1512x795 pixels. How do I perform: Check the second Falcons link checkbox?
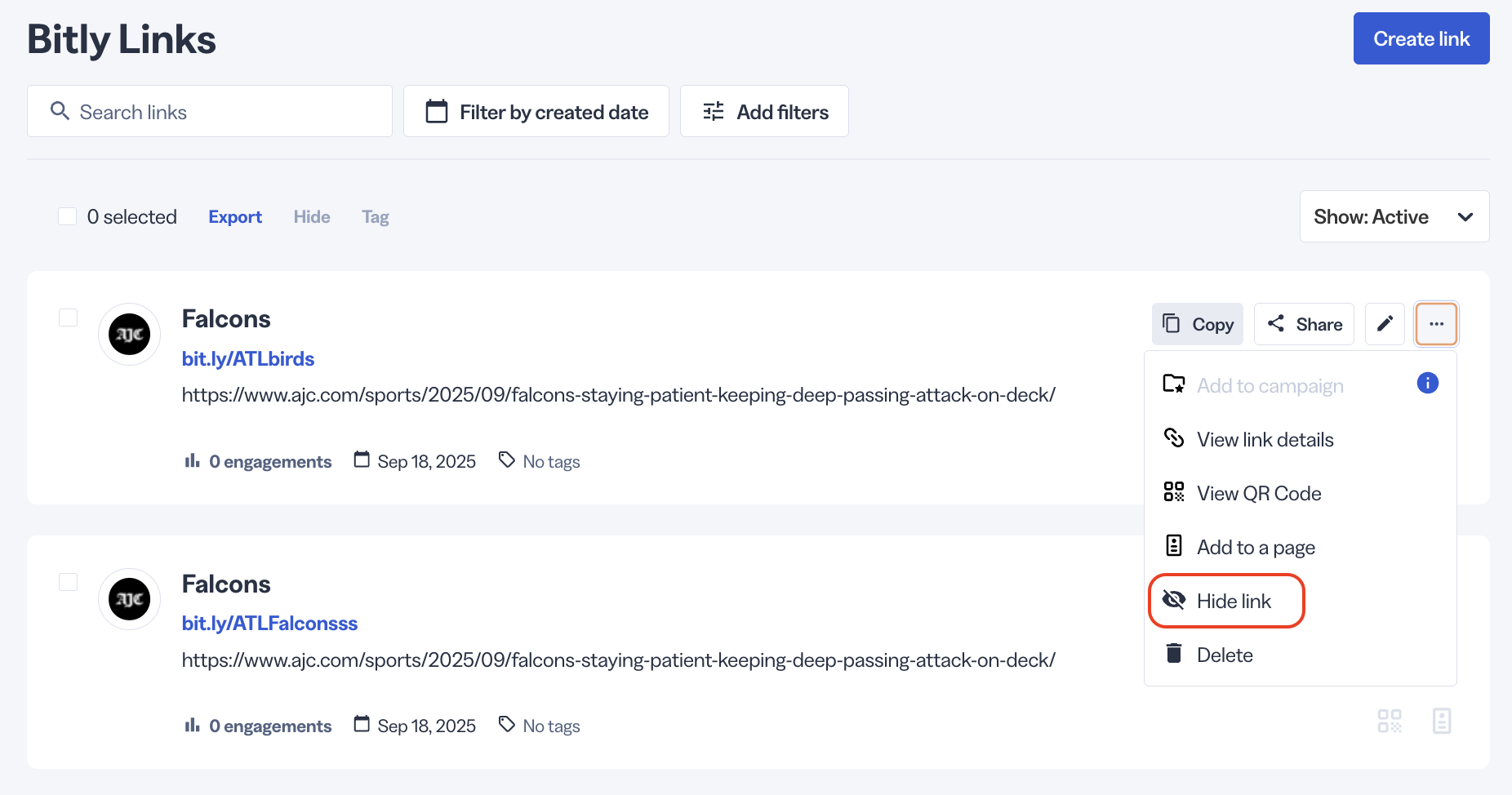click(68, 582)
